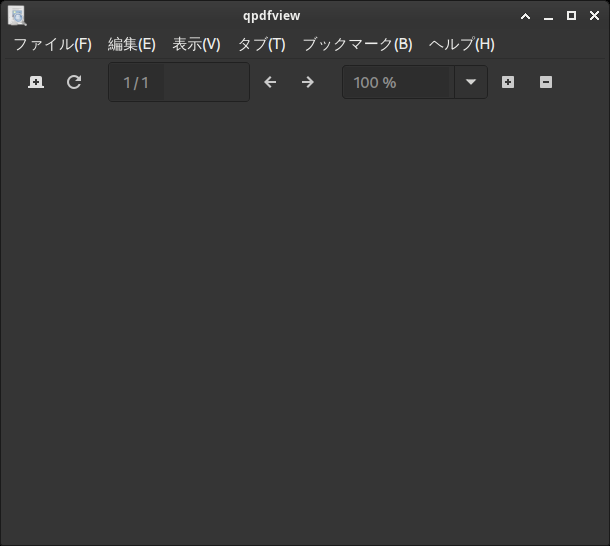Go to next page with right arrow
Viewport: 610px width, 546px height.
[308, 82]
